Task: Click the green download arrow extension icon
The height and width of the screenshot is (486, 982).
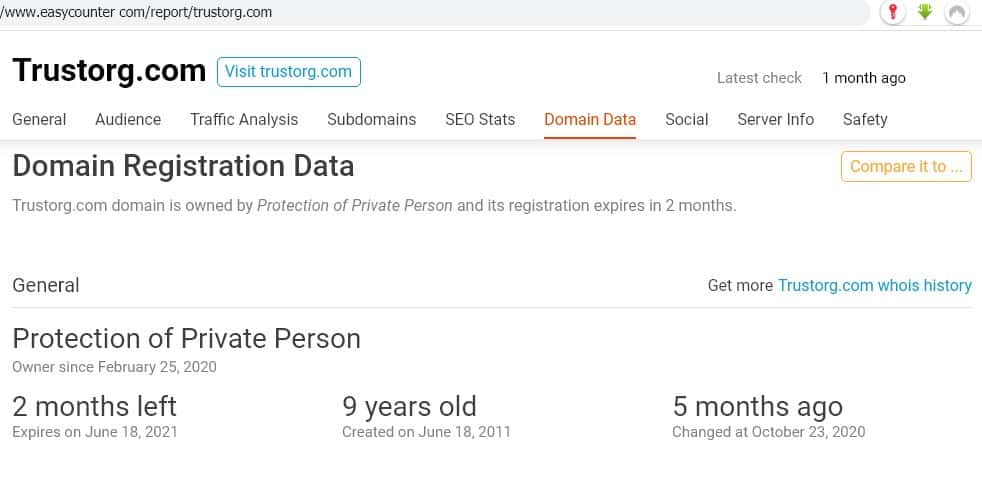Action: pyautogui.click(x=925, y=12)
